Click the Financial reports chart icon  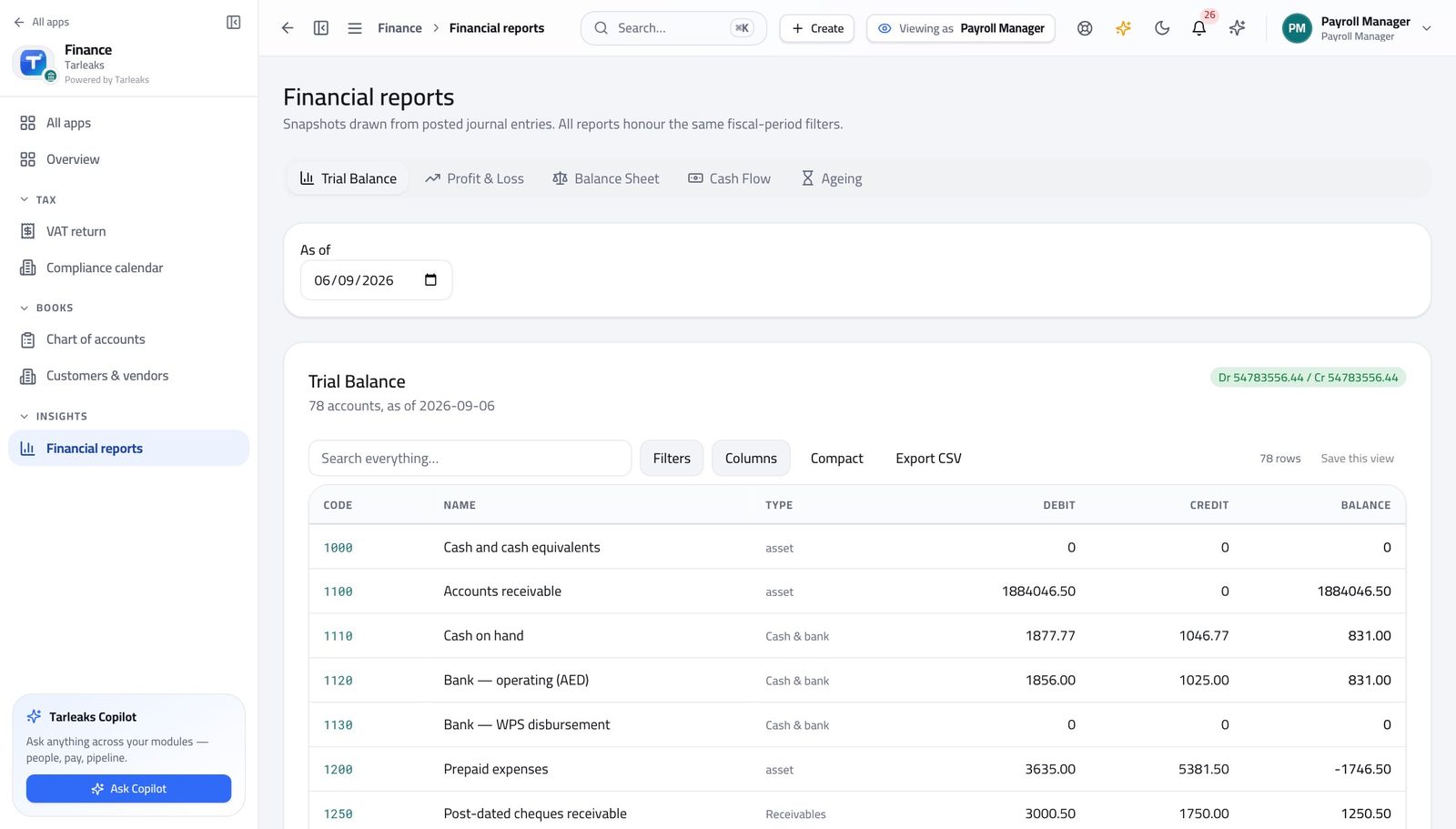point(27,449)
